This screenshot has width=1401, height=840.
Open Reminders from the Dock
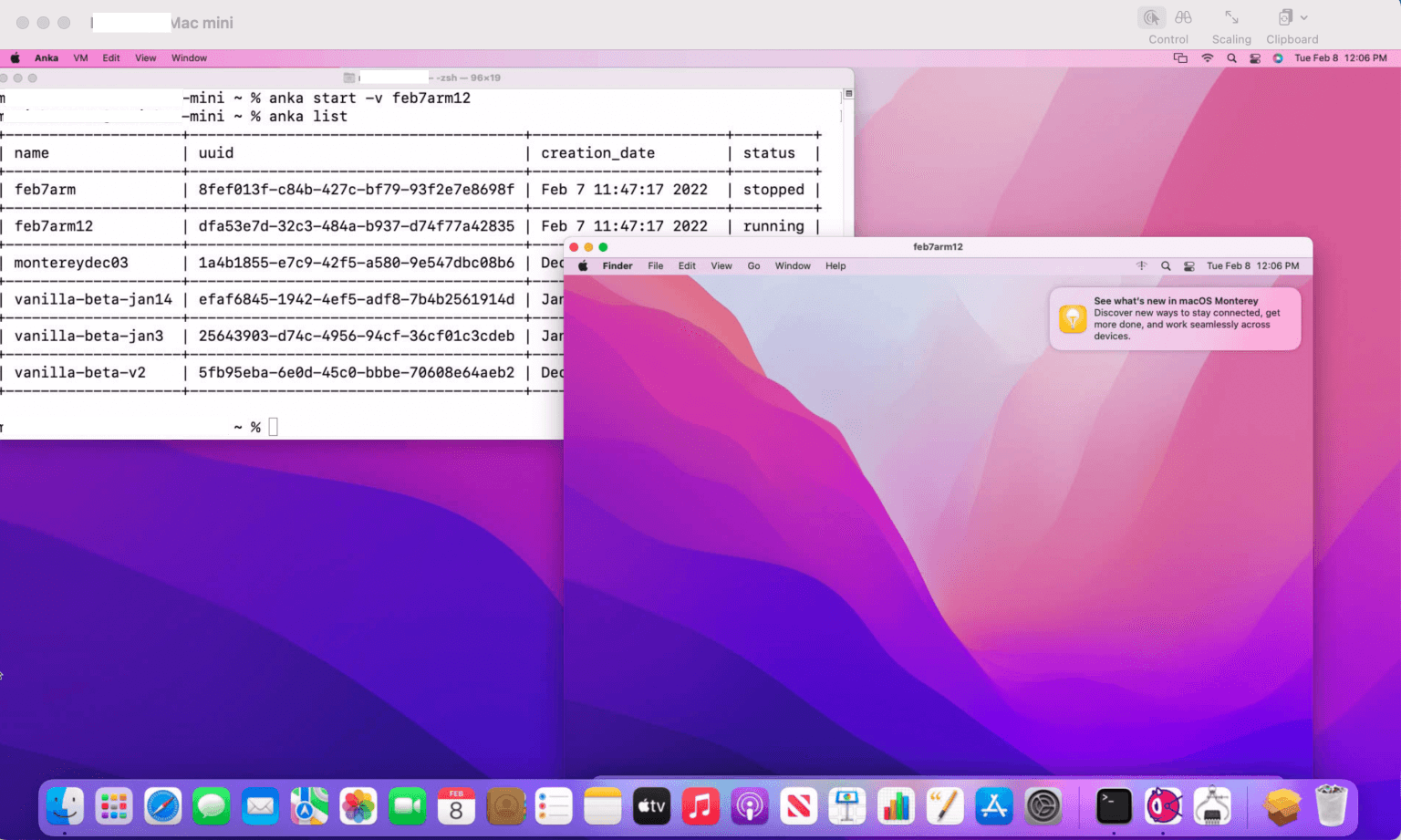554,806
